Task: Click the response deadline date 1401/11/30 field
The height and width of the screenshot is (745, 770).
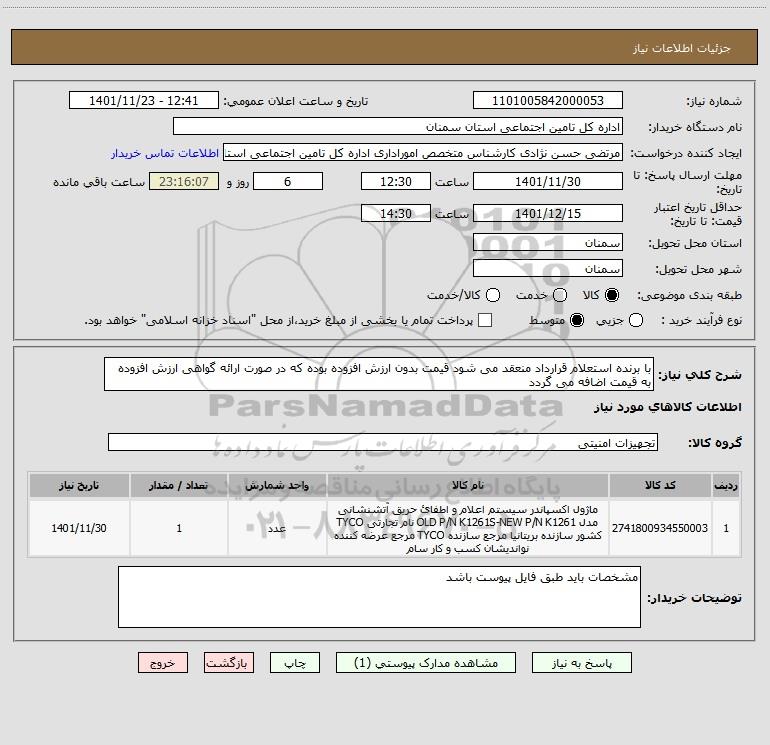Action: 548,181
